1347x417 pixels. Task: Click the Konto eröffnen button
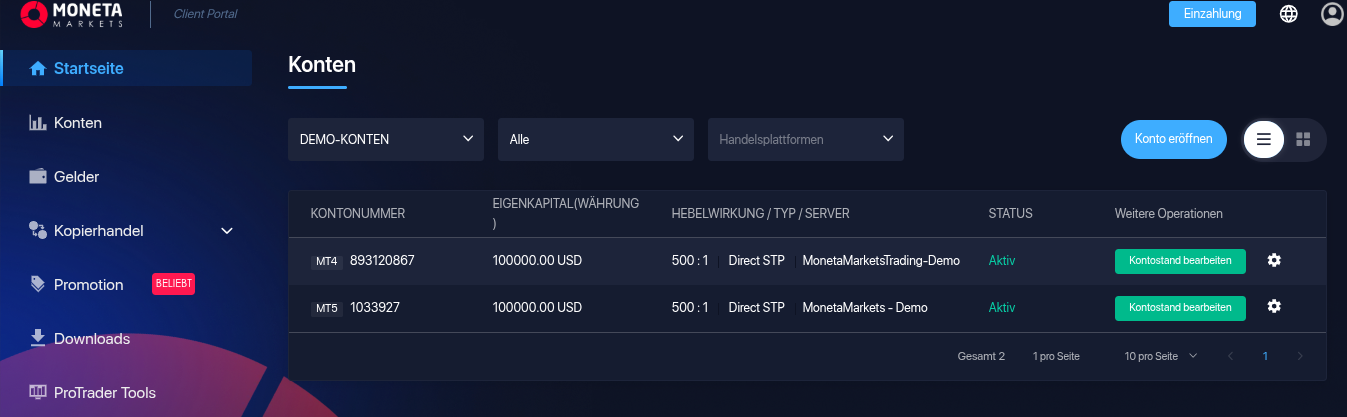click(x=1173, y=140)
